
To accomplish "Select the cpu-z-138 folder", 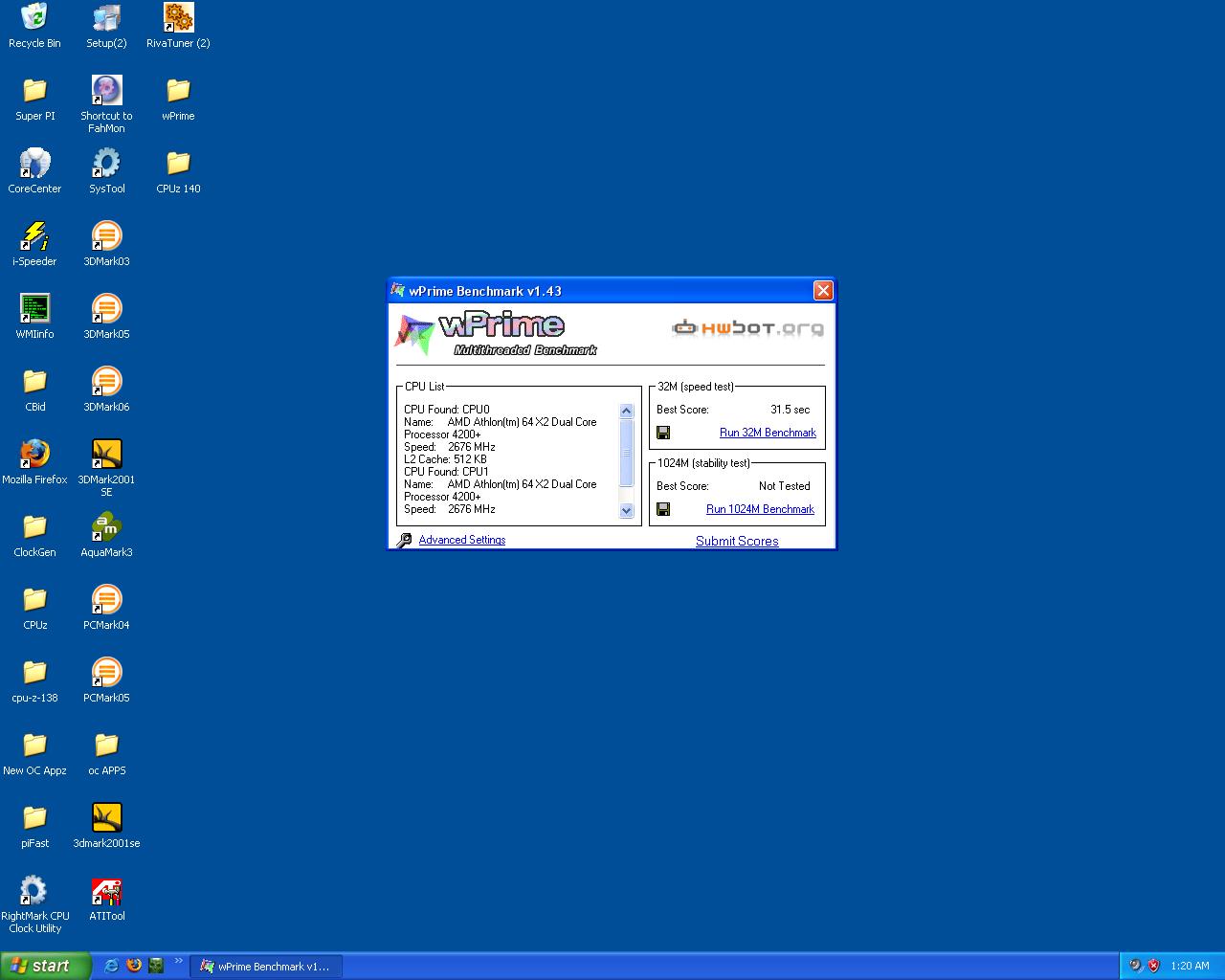I will pos(34,672).
